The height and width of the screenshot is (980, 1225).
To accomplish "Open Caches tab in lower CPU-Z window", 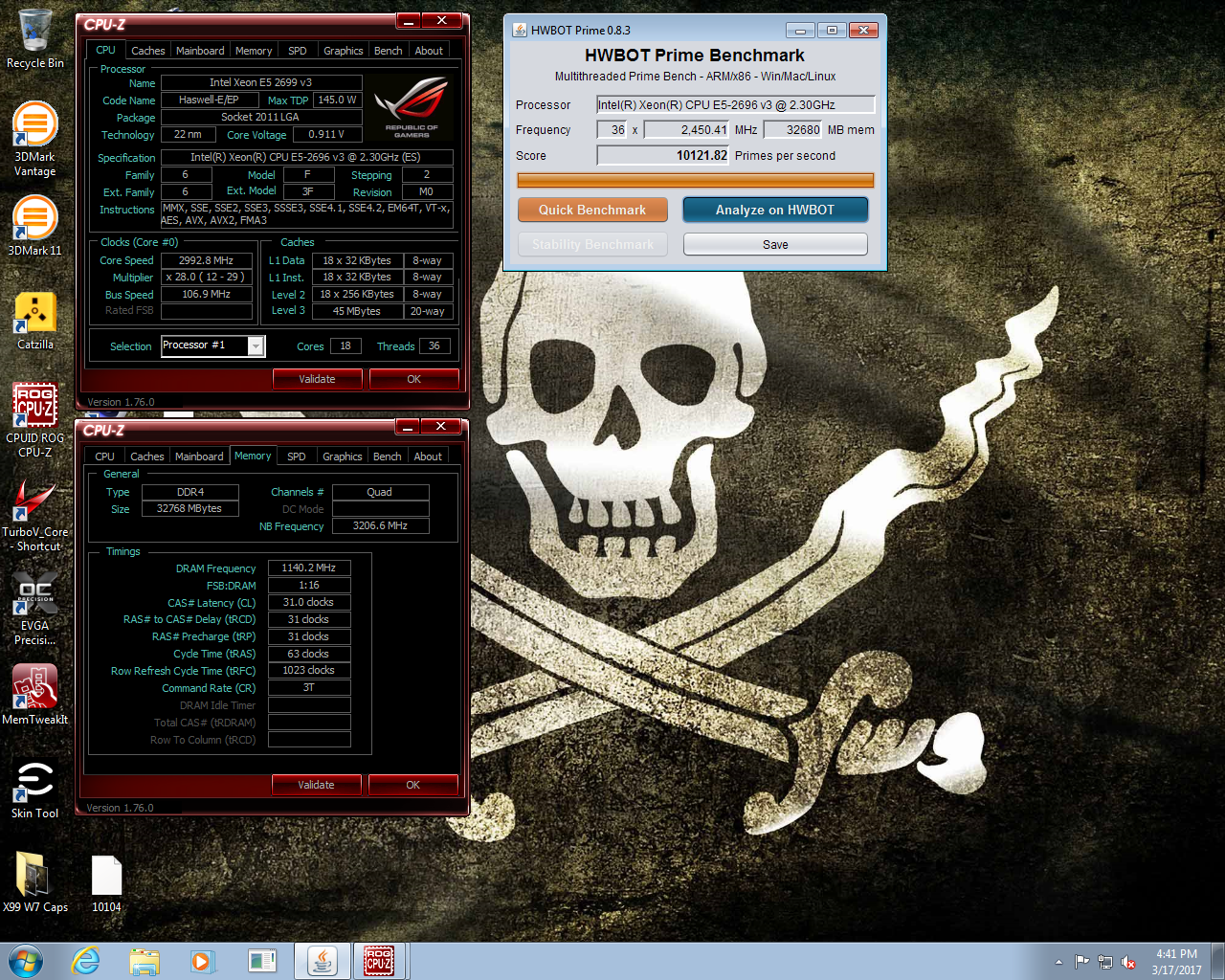I will point(147,457).
